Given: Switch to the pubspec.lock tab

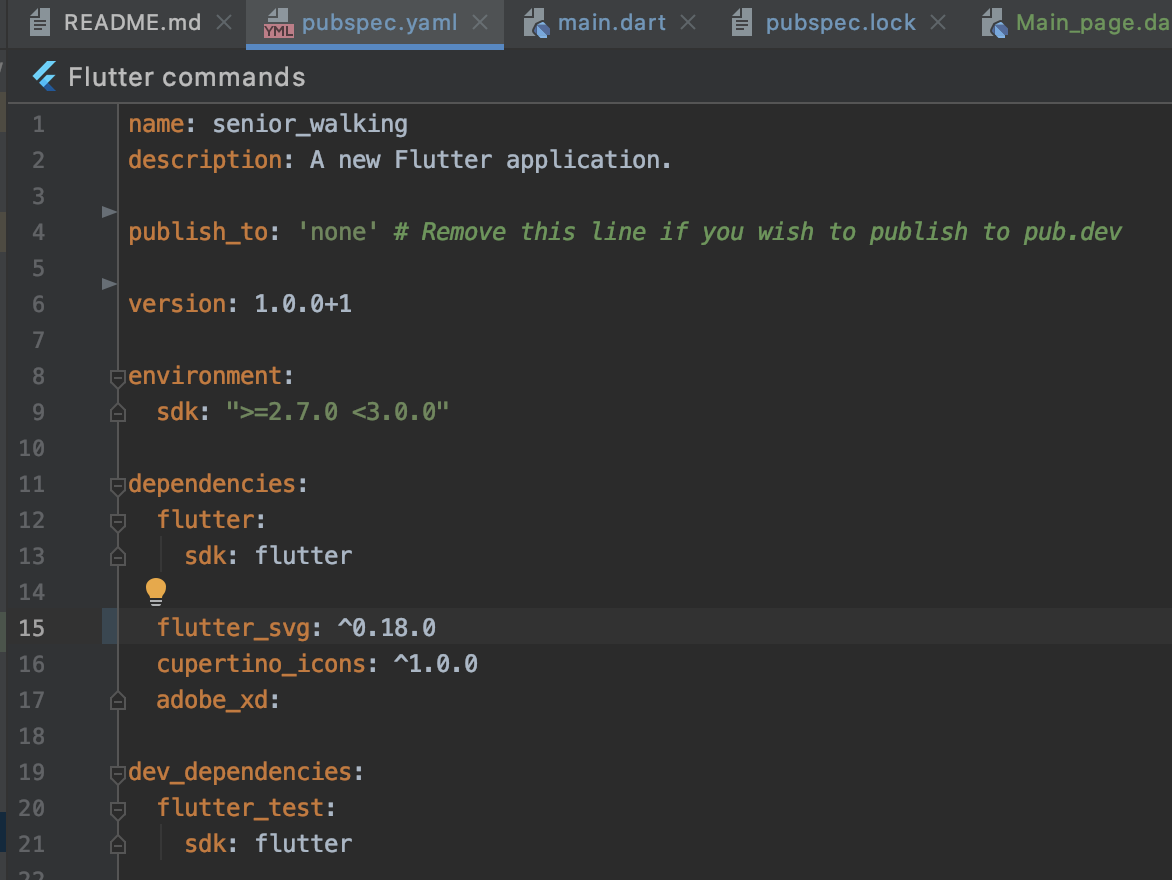Looking at the screenshot, I should [x=840, y=22].
